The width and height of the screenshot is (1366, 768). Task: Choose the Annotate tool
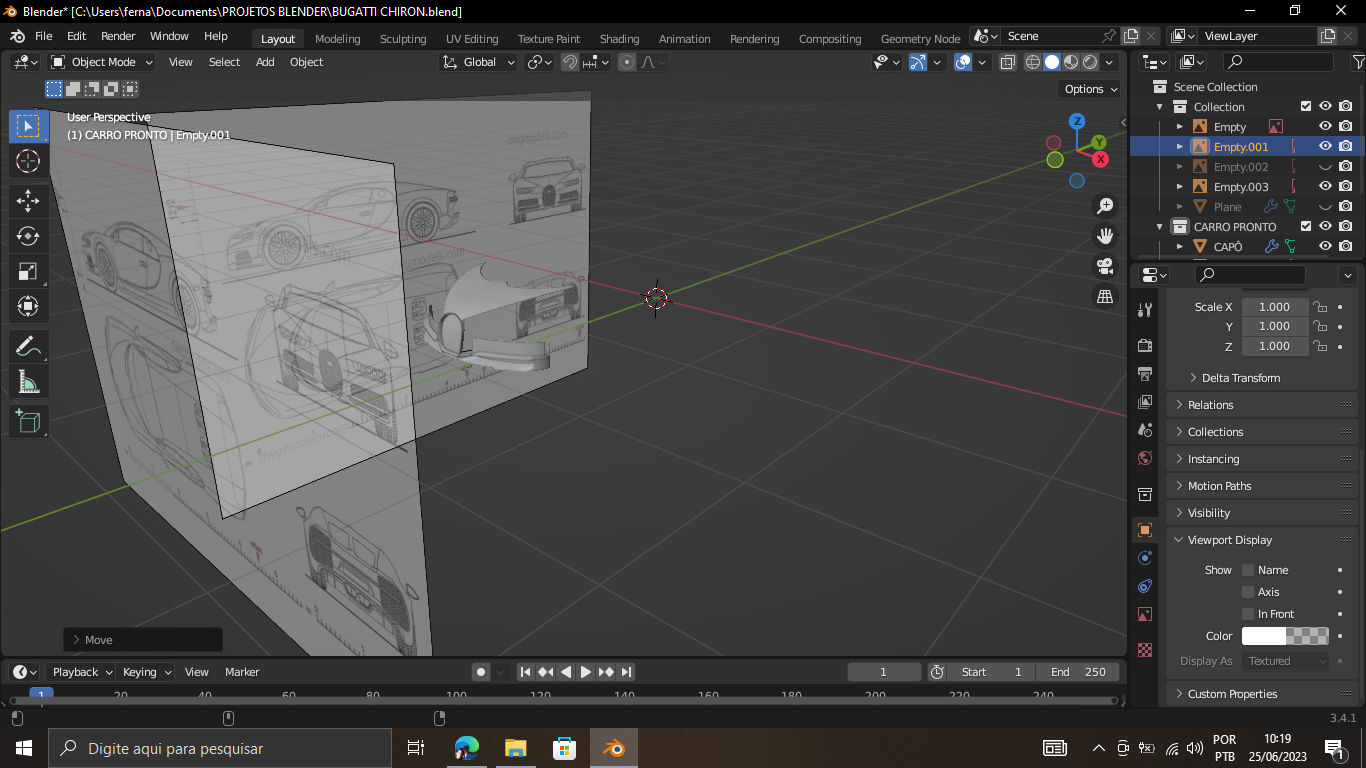click(28, 347)
